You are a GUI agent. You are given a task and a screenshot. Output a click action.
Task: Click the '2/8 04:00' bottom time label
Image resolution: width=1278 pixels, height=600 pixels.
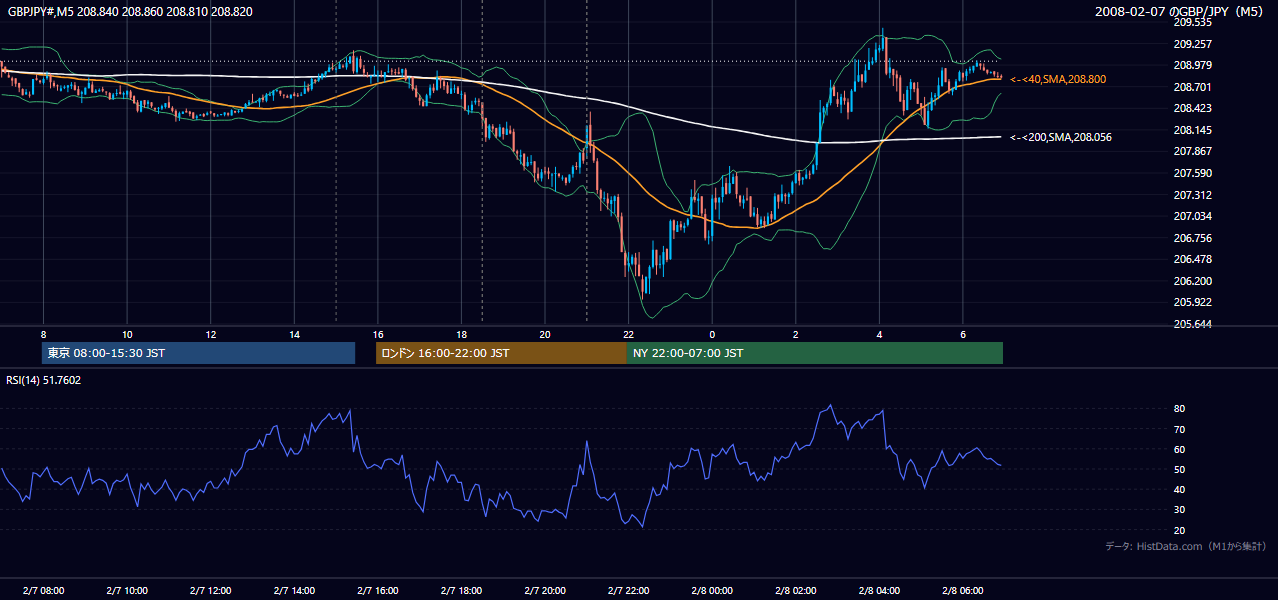click(x=879, y=591)
